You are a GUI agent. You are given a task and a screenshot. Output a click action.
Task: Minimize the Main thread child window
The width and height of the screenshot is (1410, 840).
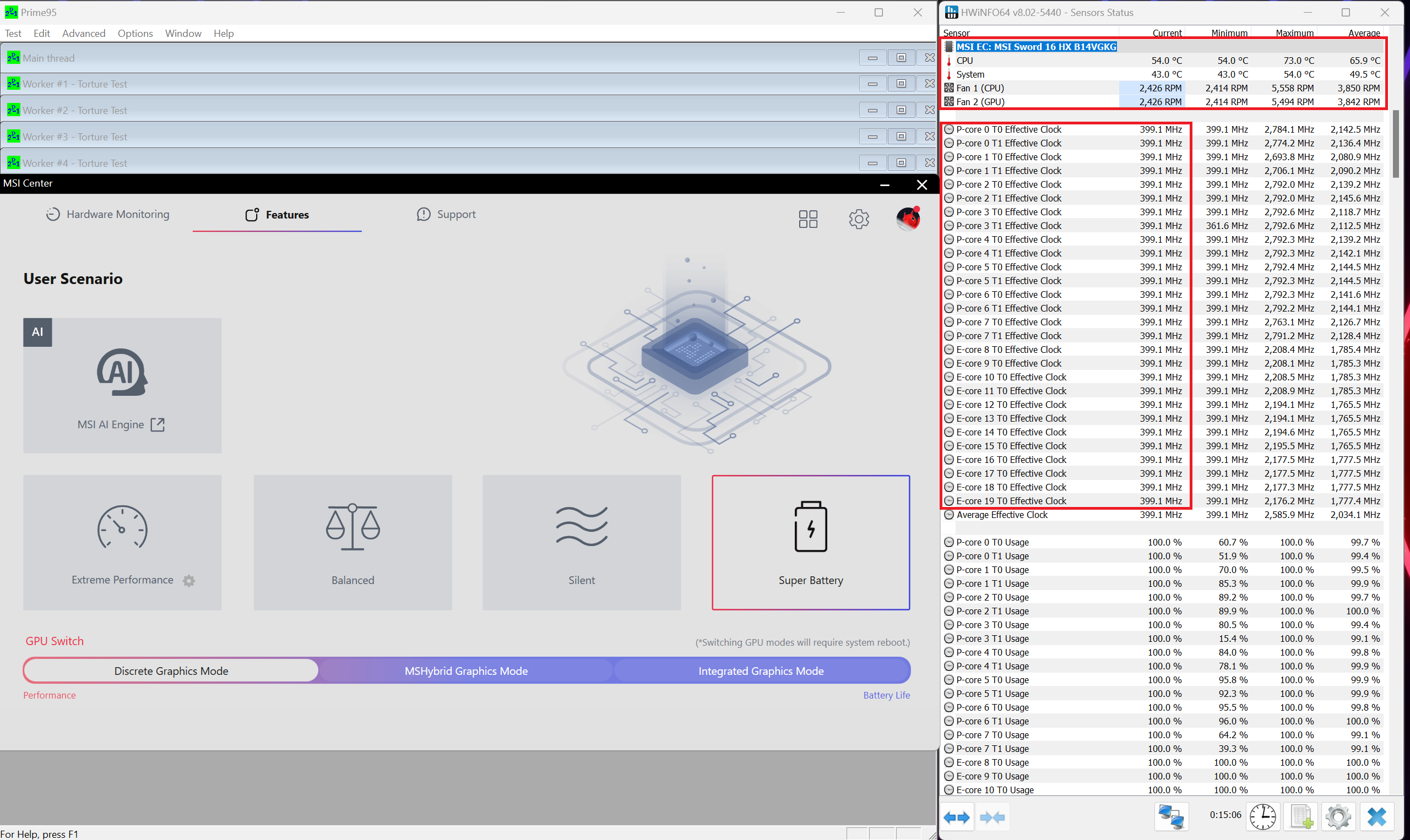click(872, 58)
